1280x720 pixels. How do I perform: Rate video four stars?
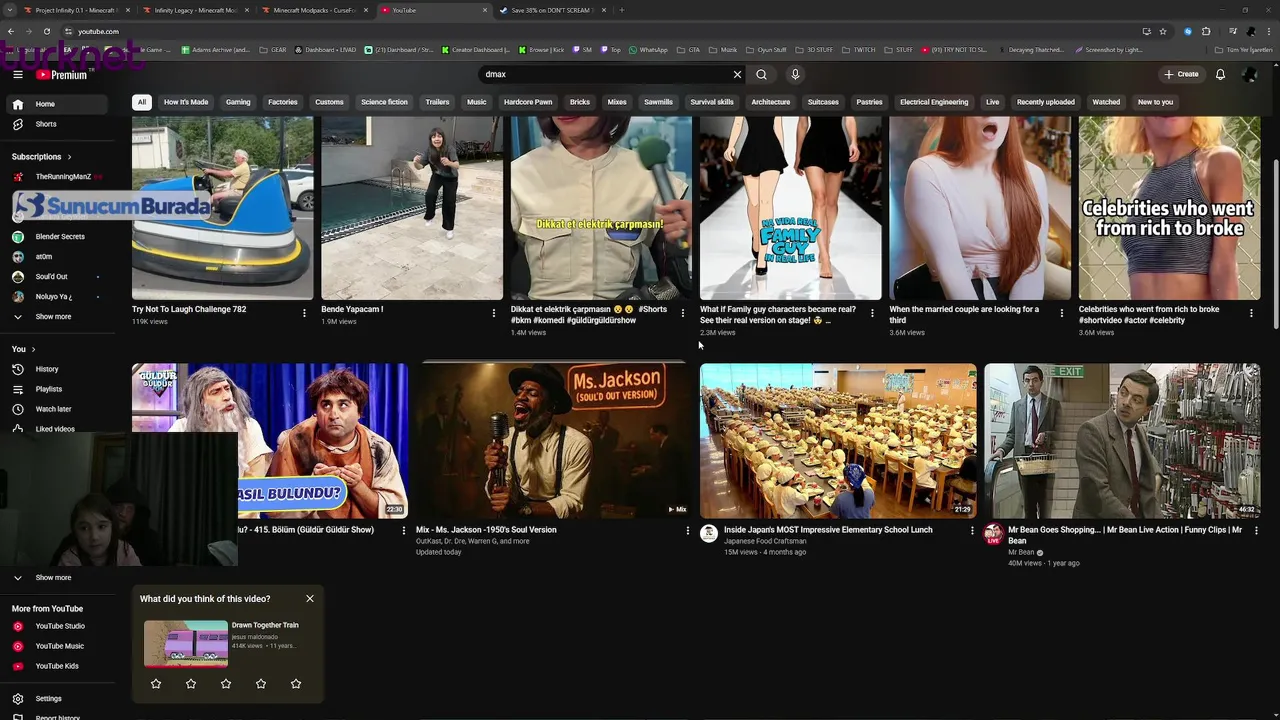click(x=261, y=684)
